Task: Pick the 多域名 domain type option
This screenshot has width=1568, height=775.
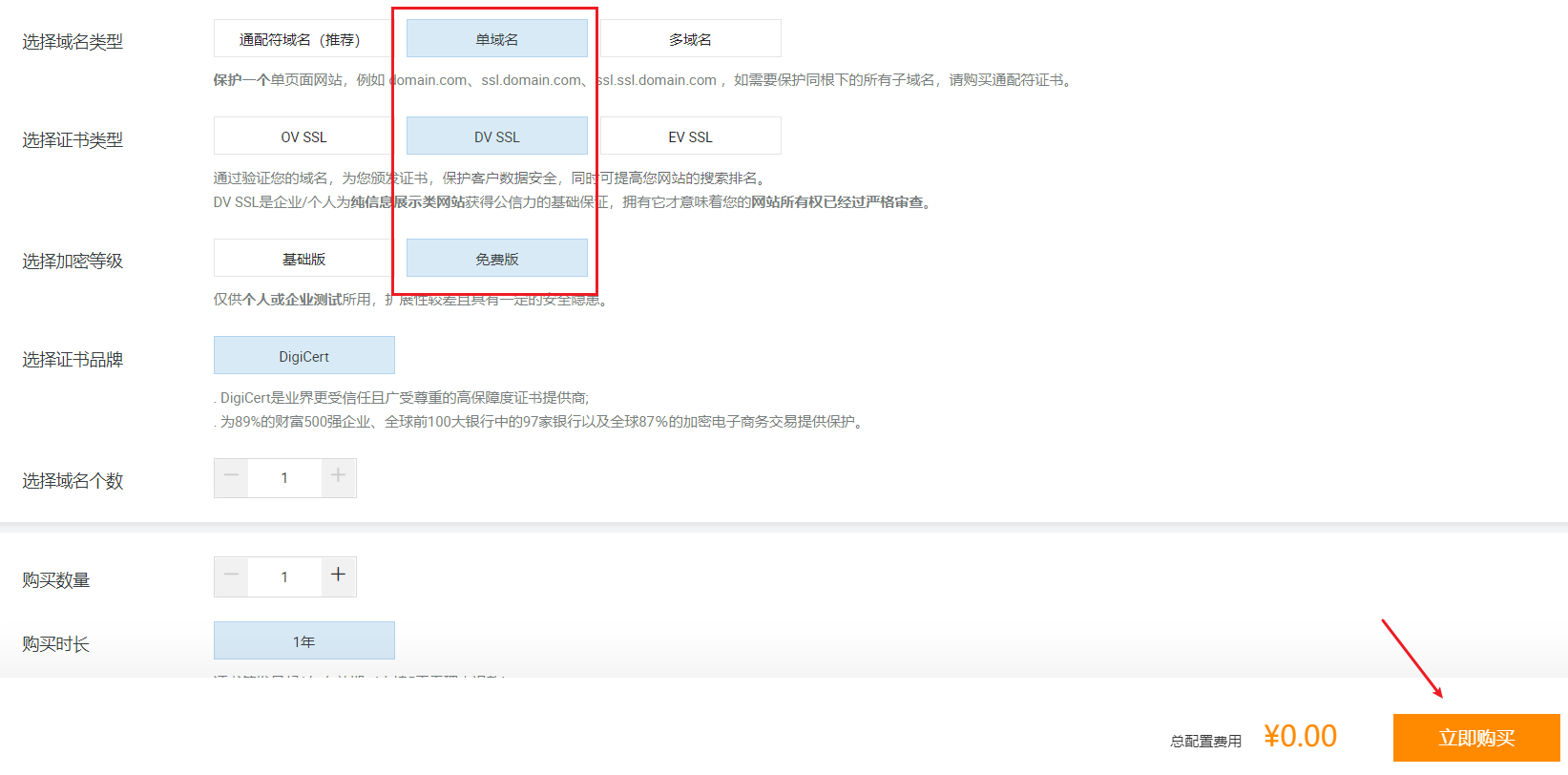Action: [x=690, y=39]
